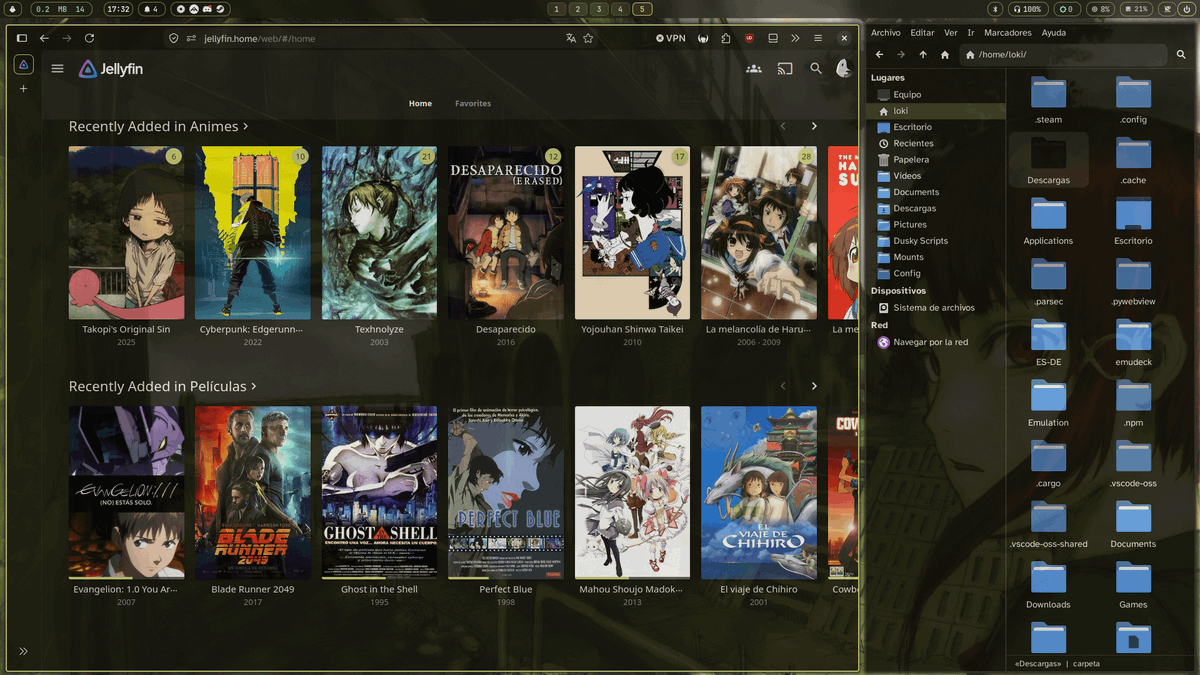Open the Ayuda menu
The width and height of the screenshot is (1200, 675).
point(1054,33)
